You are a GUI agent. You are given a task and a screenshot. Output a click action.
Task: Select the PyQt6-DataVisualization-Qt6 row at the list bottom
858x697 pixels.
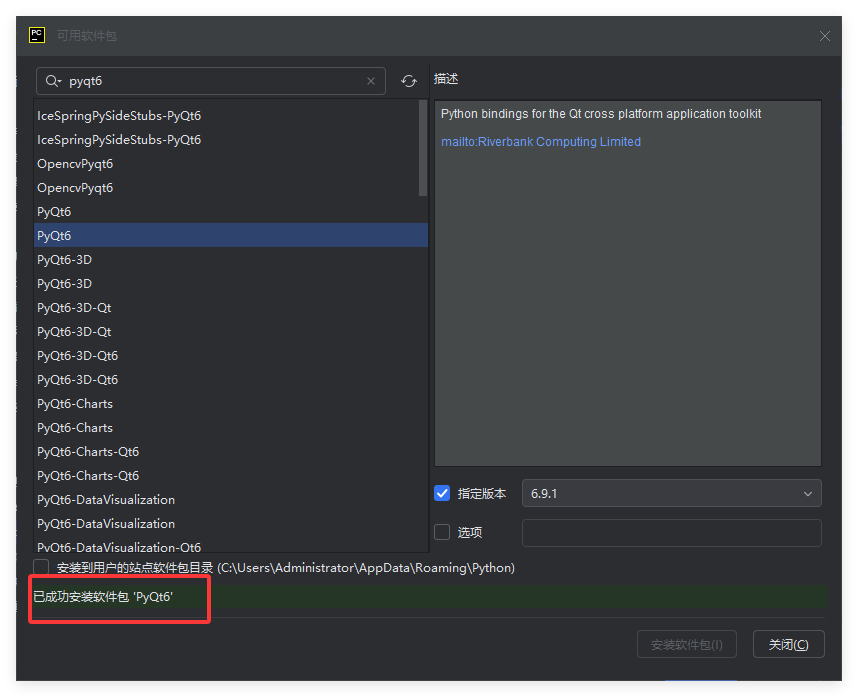click(230, 547)
